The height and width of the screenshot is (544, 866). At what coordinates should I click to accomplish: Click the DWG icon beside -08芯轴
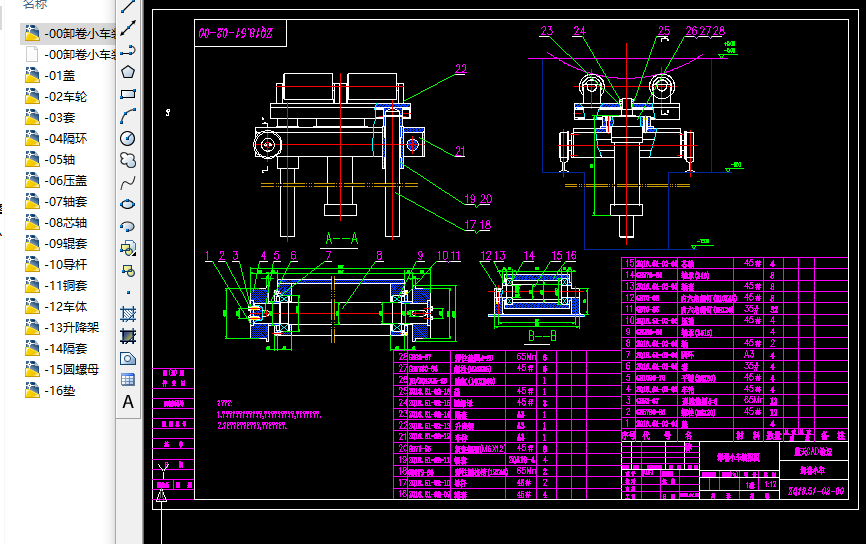point(32,223)
